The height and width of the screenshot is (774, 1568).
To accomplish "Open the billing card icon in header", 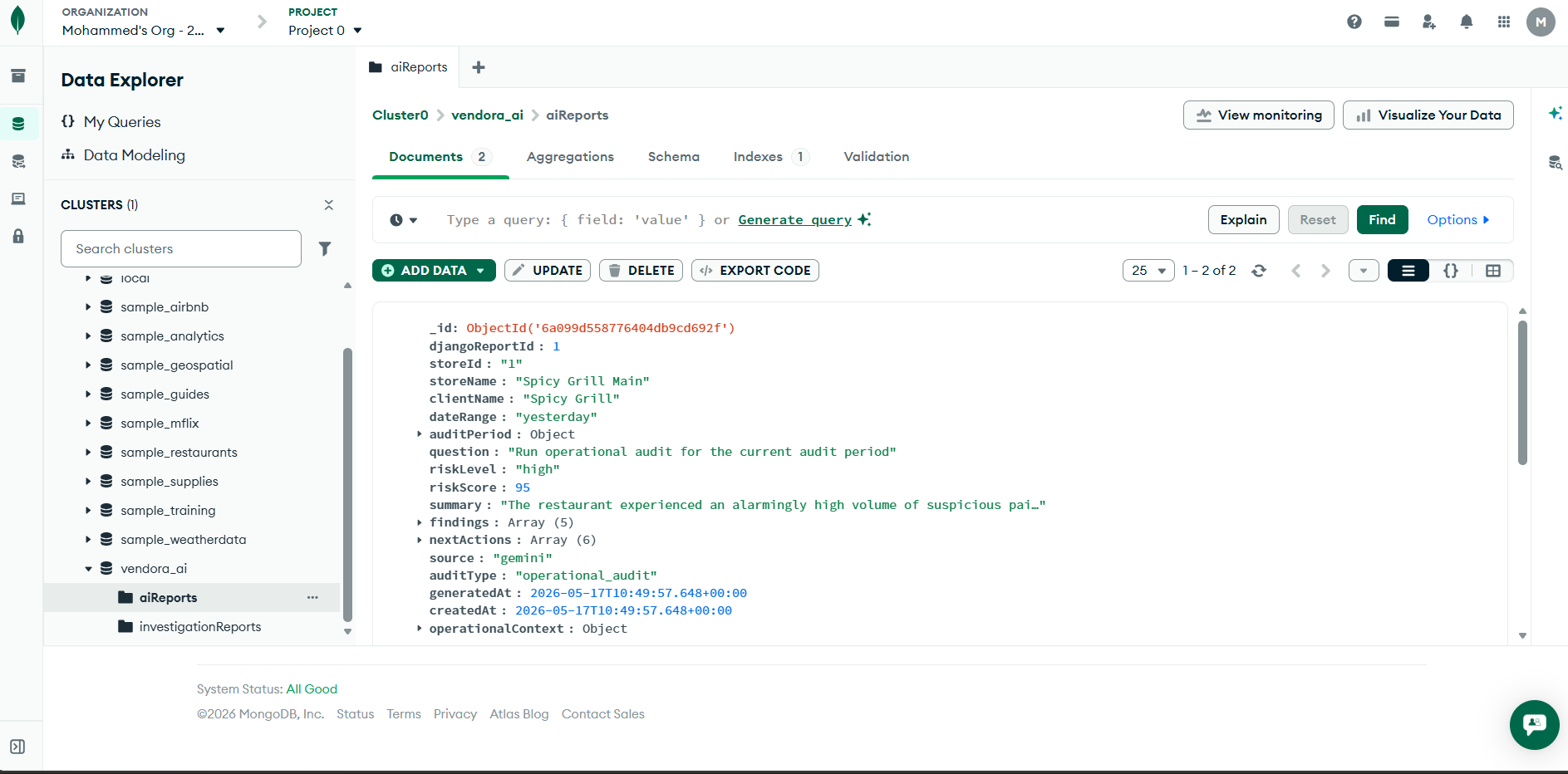I will [1392, 22].
